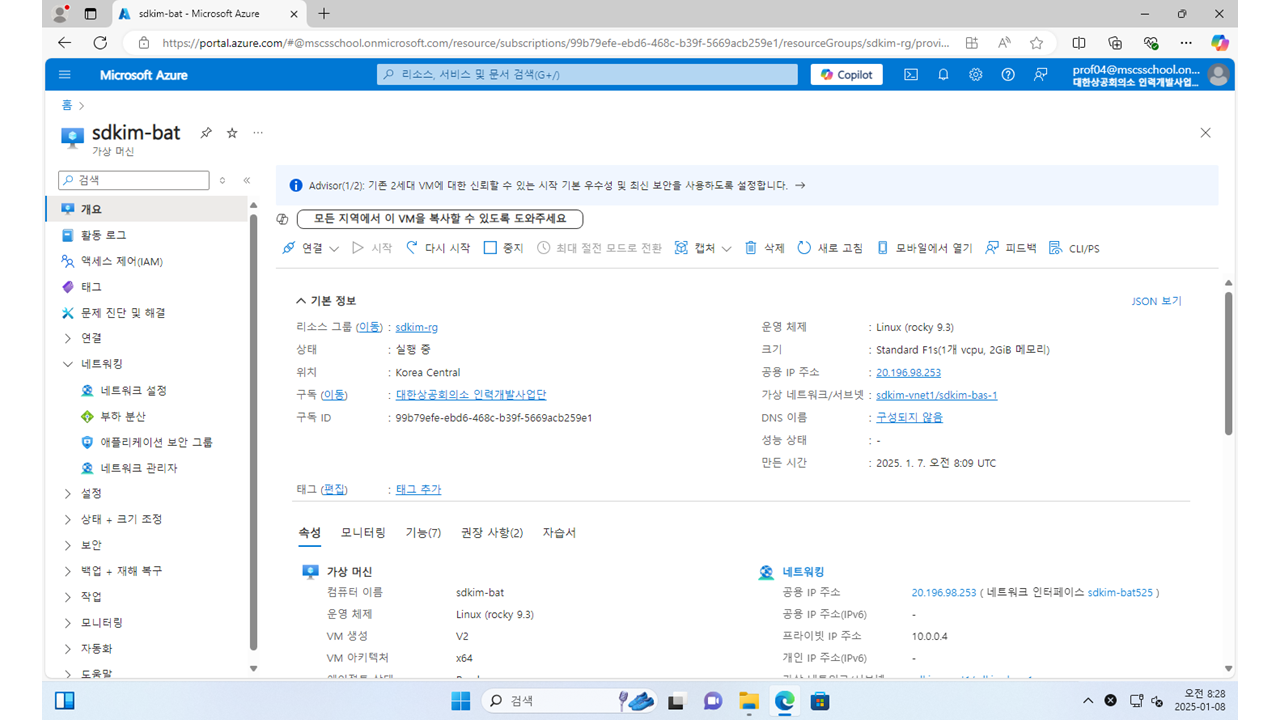Click 다시 시작 restart button

point(437,248)
